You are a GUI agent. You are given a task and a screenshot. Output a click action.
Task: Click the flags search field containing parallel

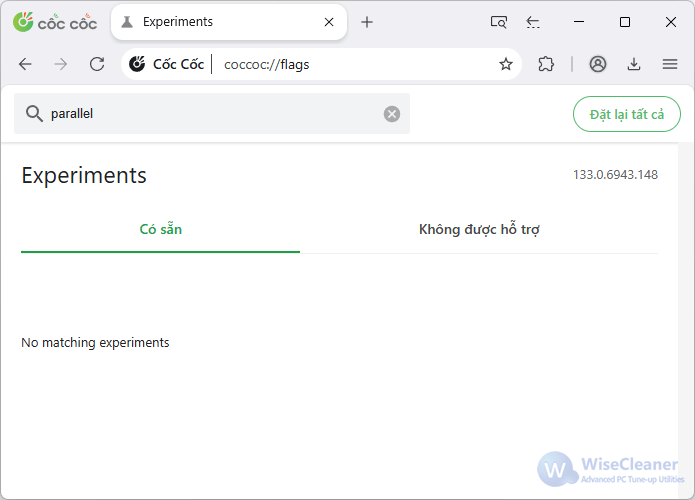[x=212, y=114]
